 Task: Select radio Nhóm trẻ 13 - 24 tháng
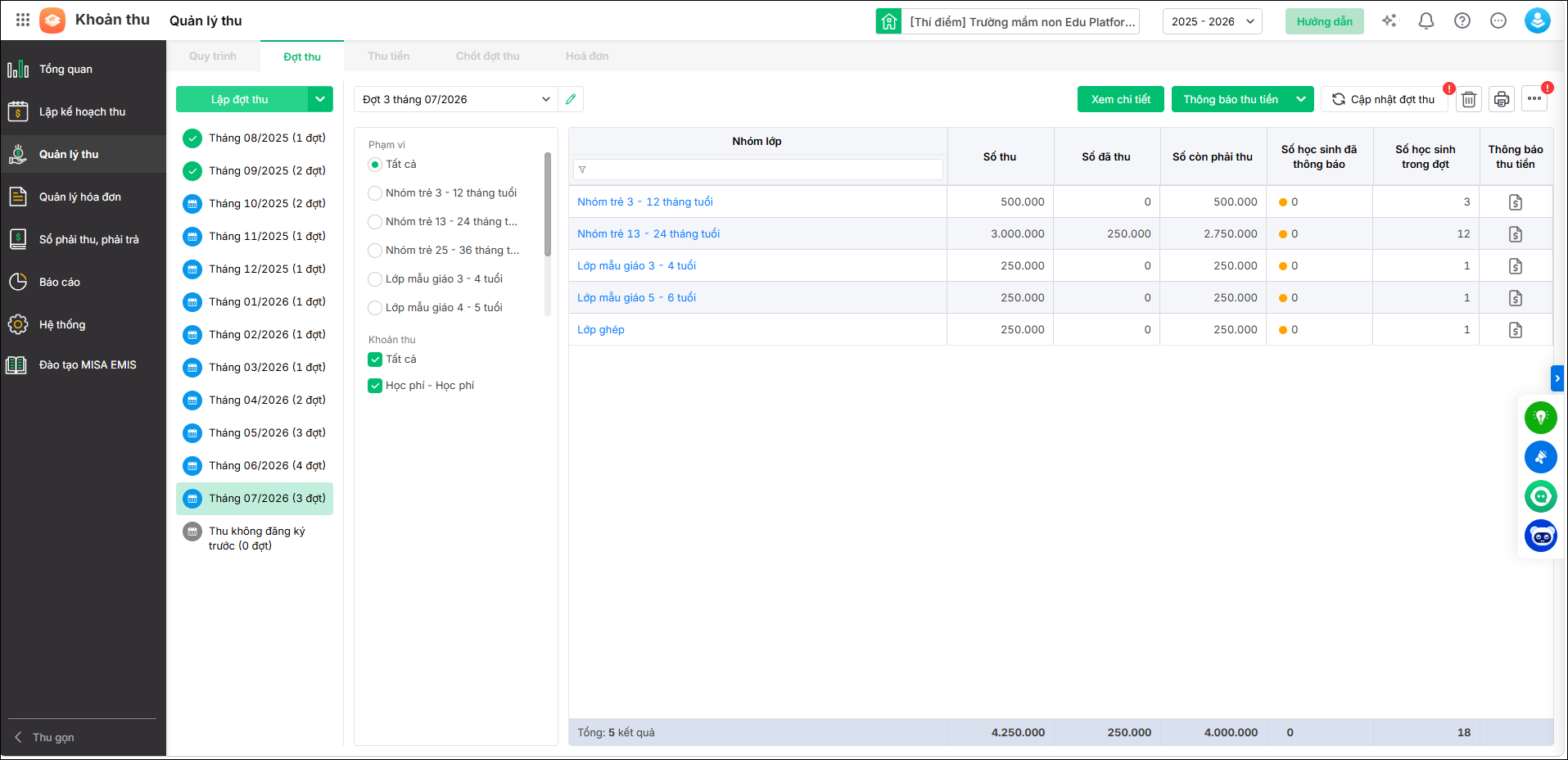pos(375,222)
